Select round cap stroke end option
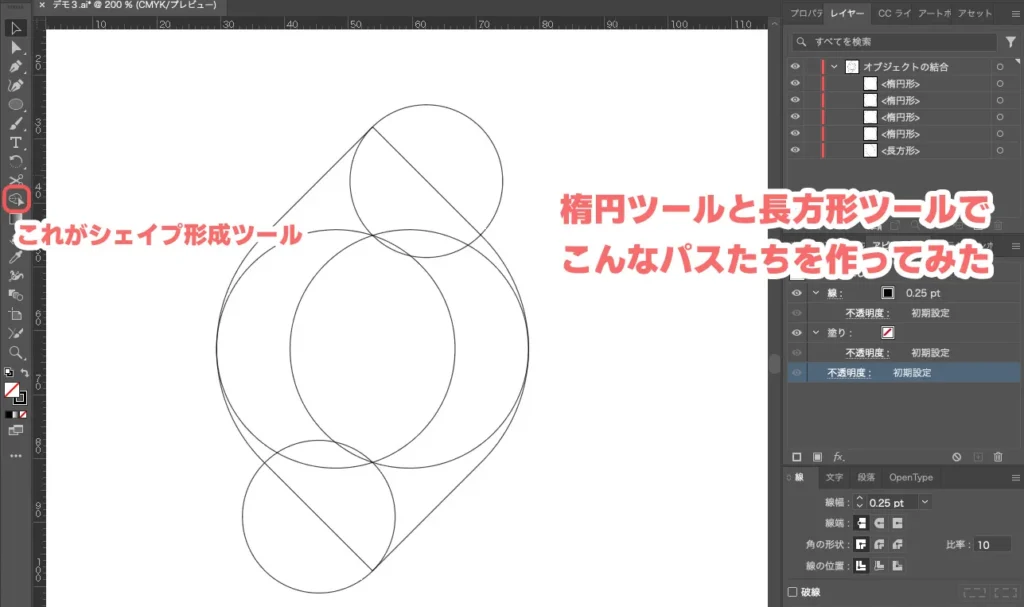The height and width of the screenshot is (607, 1024). coord(879,523)
